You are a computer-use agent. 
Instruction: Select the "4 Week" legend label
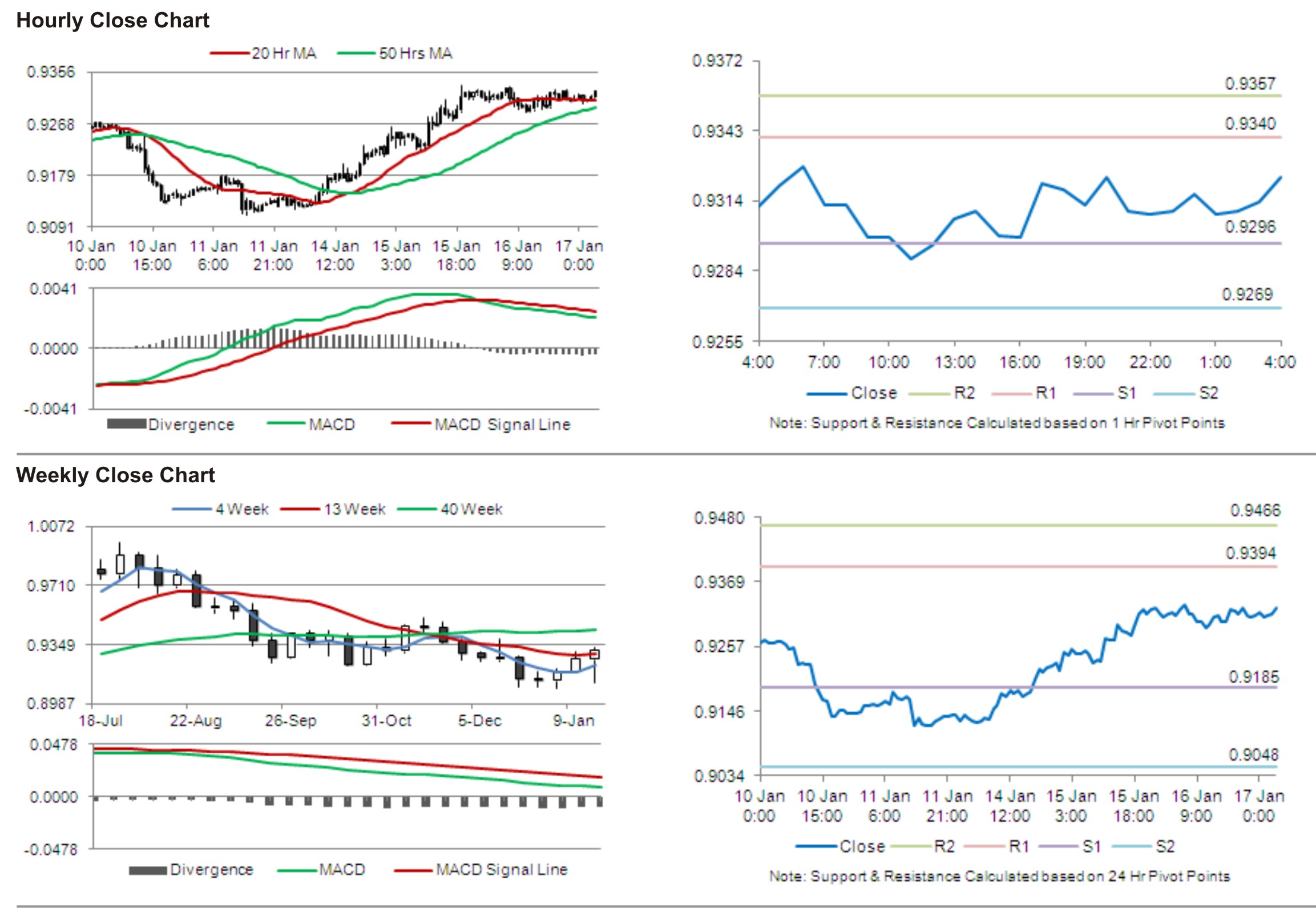(242, 509)
